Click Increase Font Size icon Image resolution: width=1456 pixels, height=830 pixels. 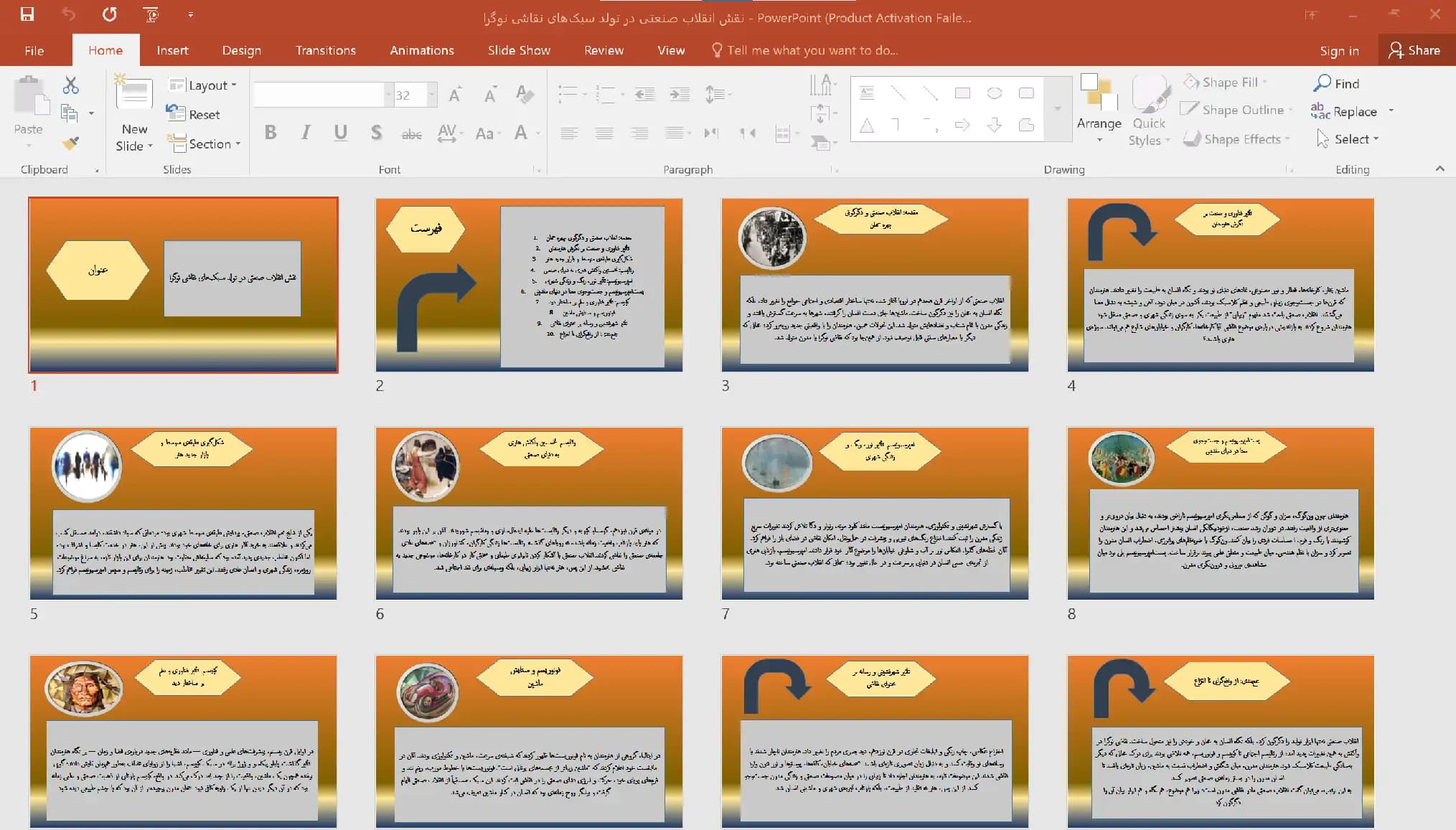(454, 95)
